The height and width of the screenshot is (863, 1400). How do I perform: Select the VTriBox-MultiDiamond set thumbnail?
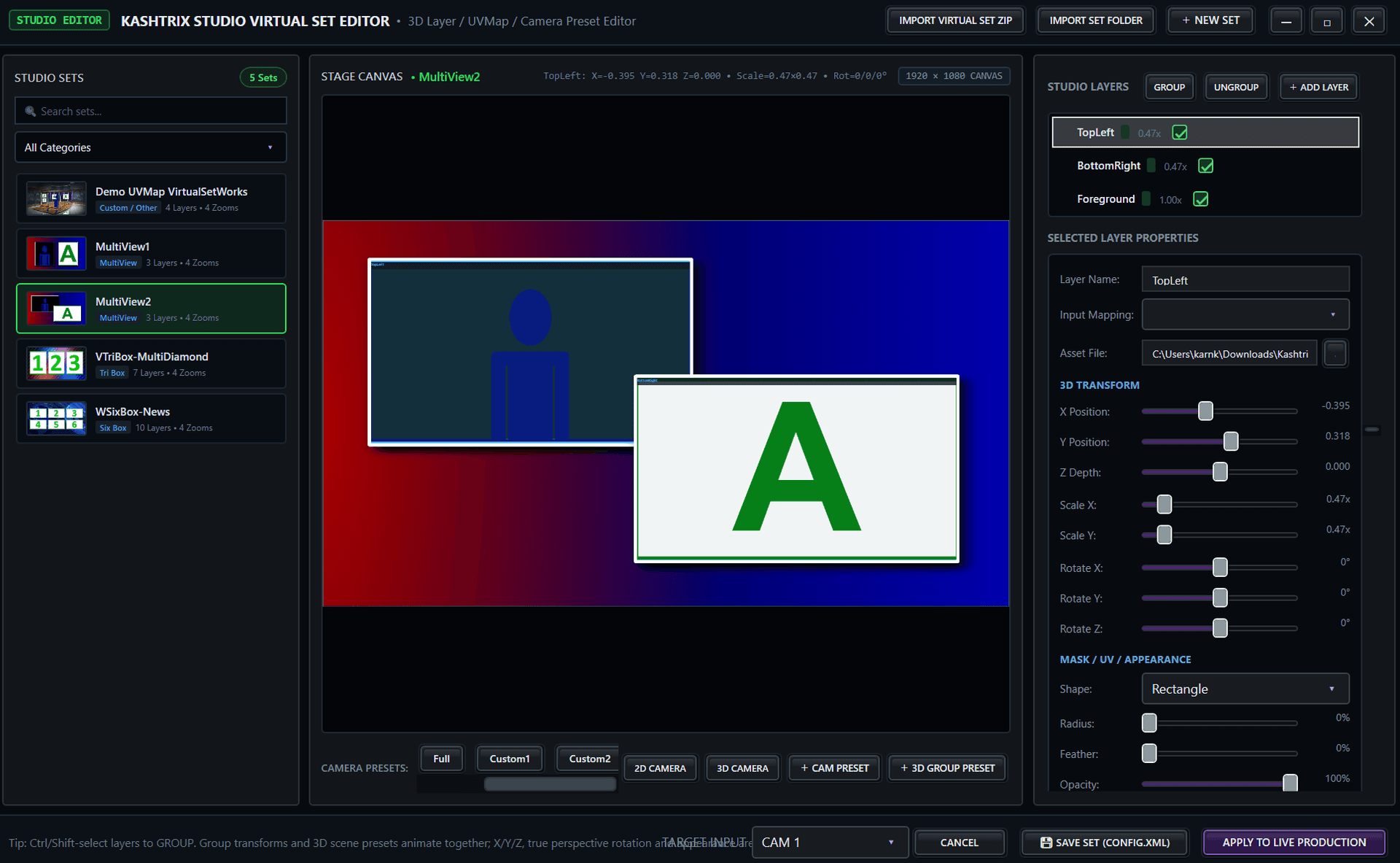(x=56, y=363)
